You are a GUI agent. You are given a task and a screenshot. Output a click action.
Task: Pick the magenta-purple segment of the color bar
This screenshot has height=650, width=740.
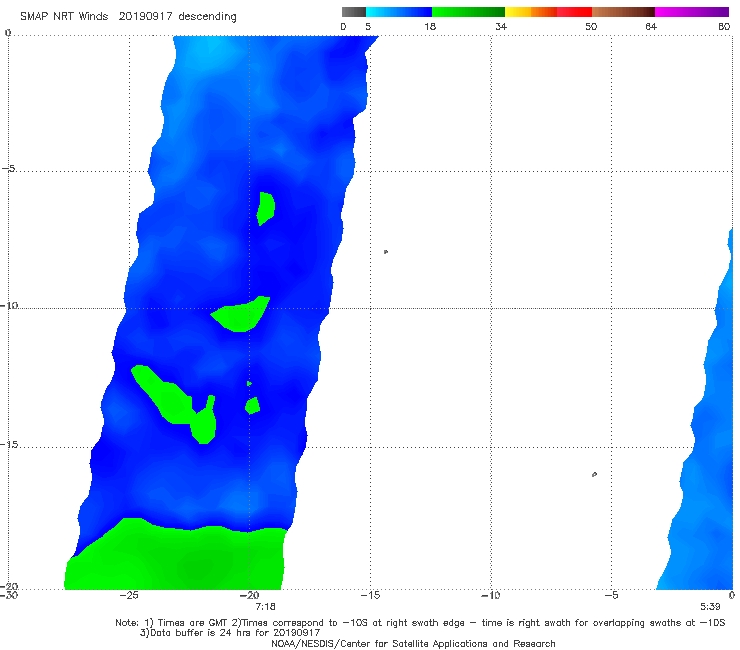692,12
